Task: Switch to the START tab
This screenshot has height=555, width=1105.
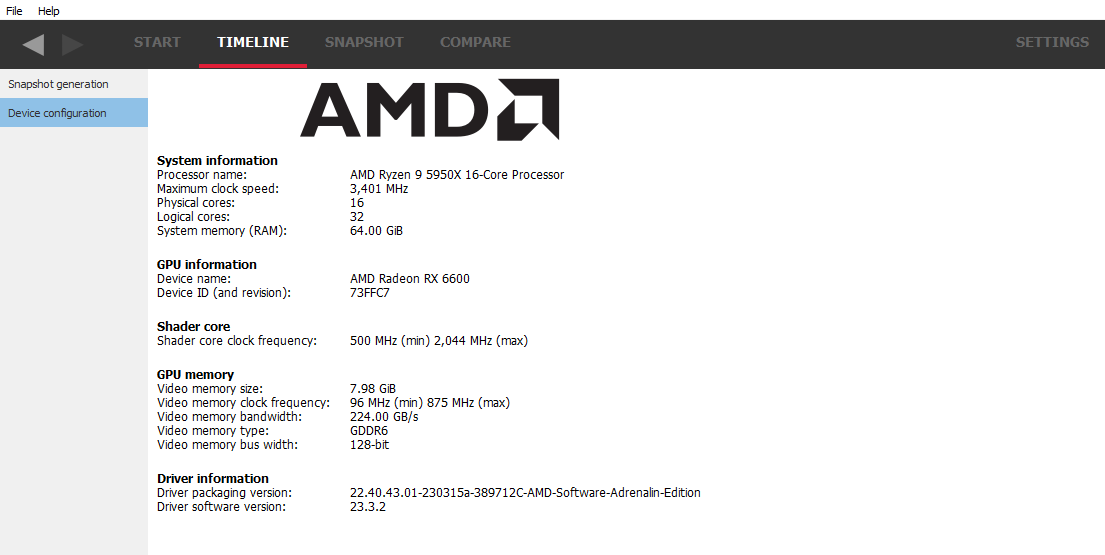Action: point(157,42)
